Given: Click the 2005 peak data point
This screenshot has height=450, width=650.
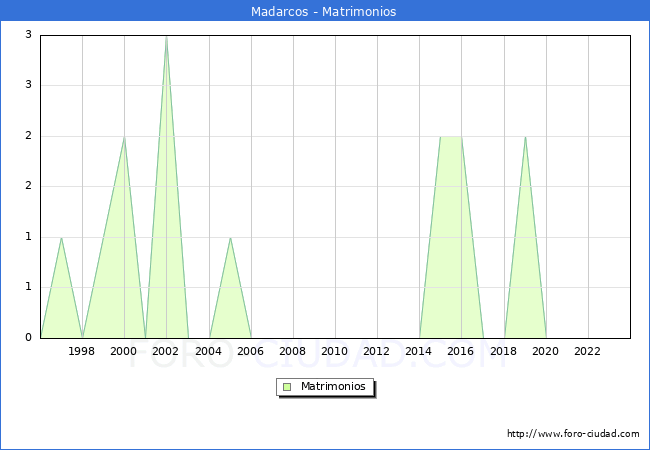Looking at the screenshot, I should (230, 238).
